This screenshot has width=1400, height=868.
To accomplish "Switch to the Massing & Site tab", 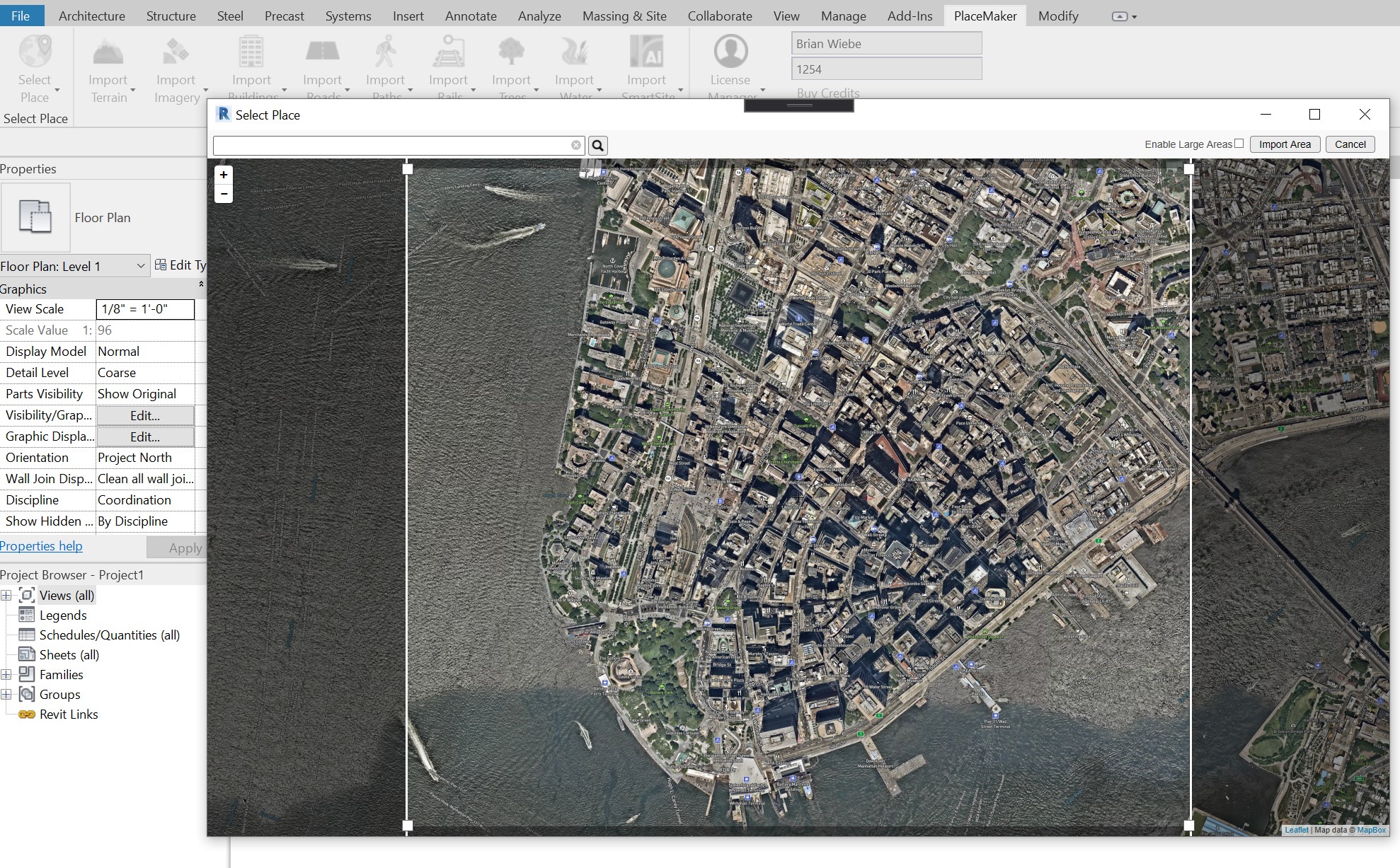I will click(x=624, y=16).
